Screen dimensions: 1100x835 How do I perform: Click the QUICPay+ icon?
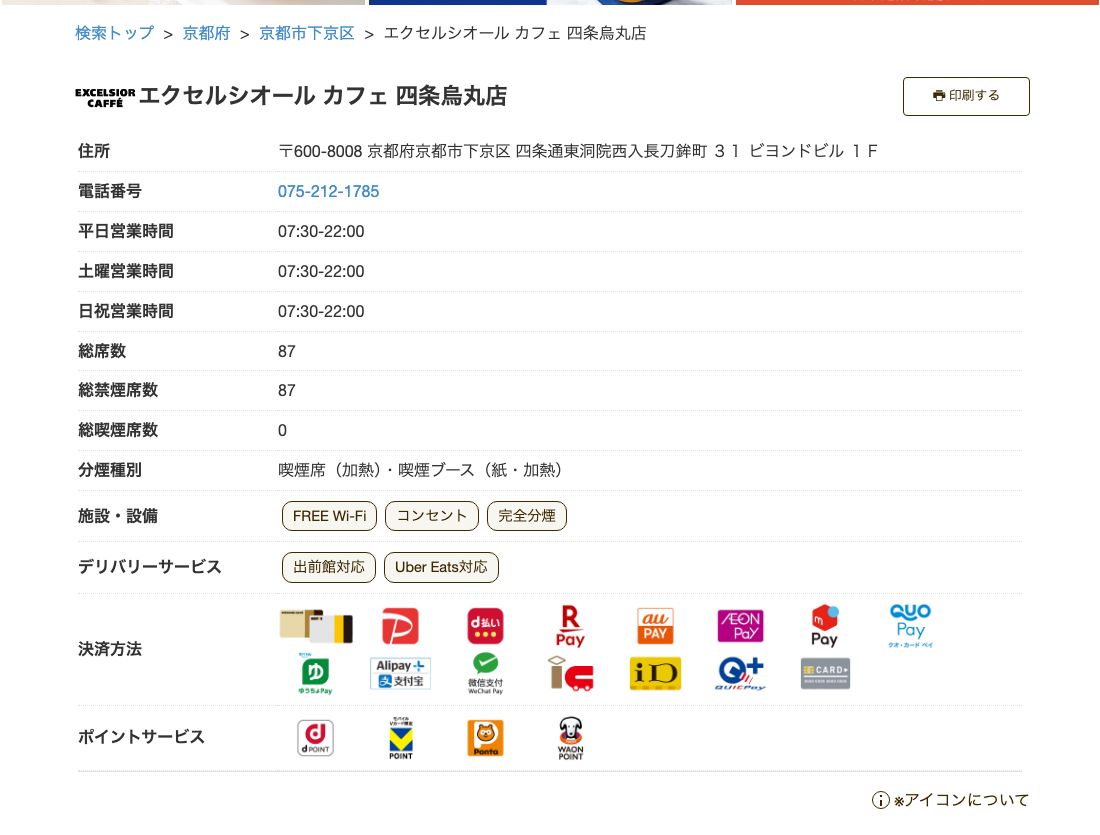(x=740, y=674)
